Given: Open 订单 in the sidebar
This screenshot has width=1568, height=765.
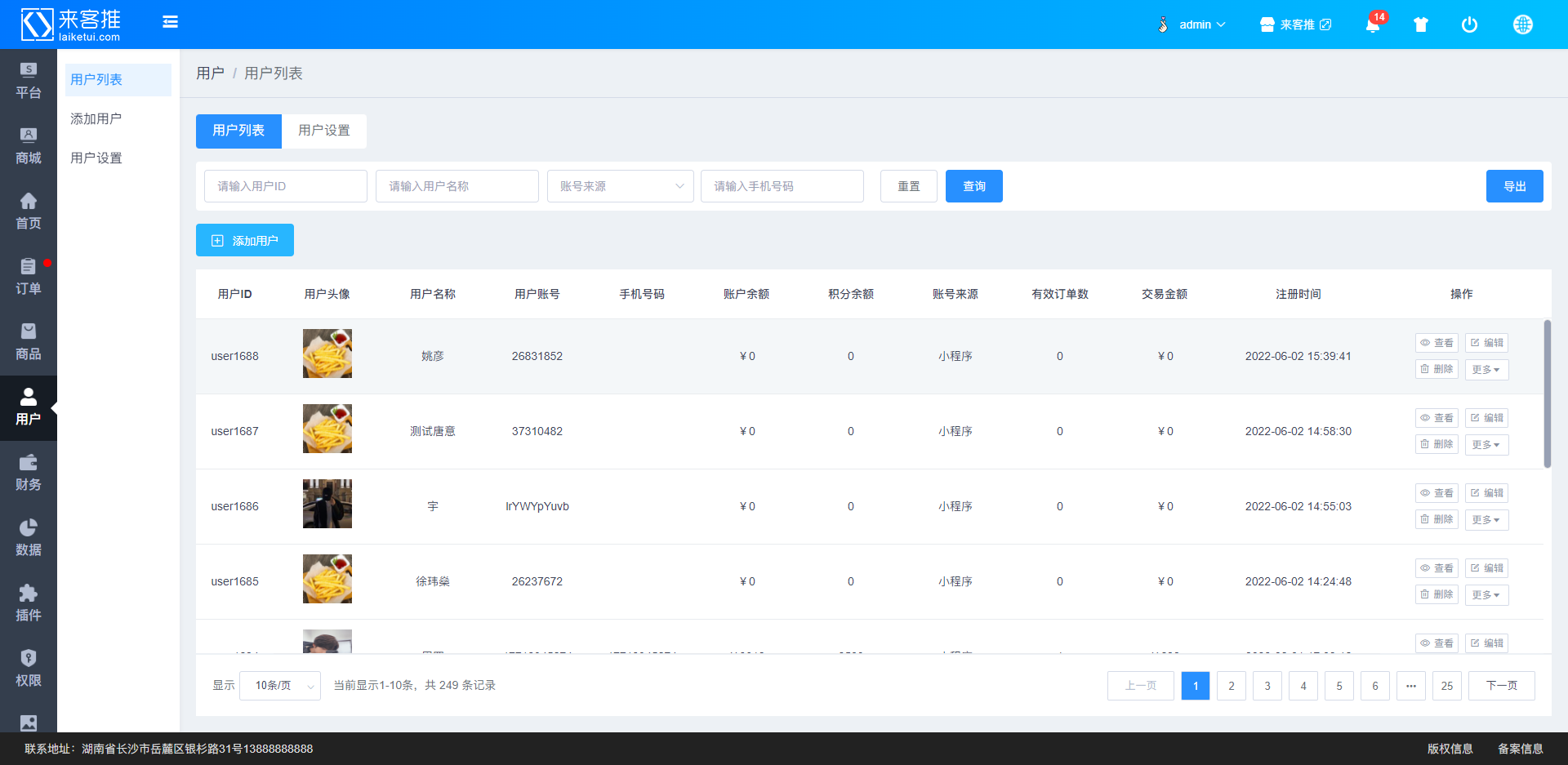Looking at the screenshot, I should point(29,278).
